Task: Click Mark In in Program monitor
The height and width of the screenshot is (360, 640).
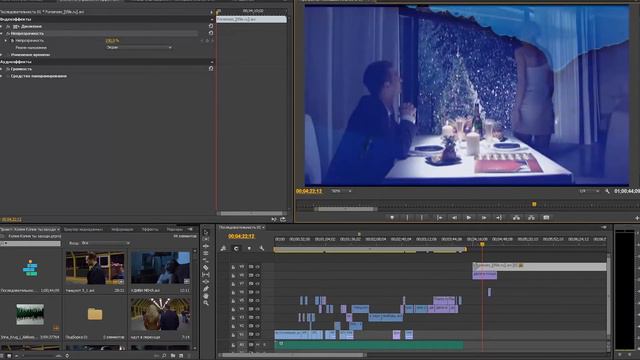Action: point(407,218)
